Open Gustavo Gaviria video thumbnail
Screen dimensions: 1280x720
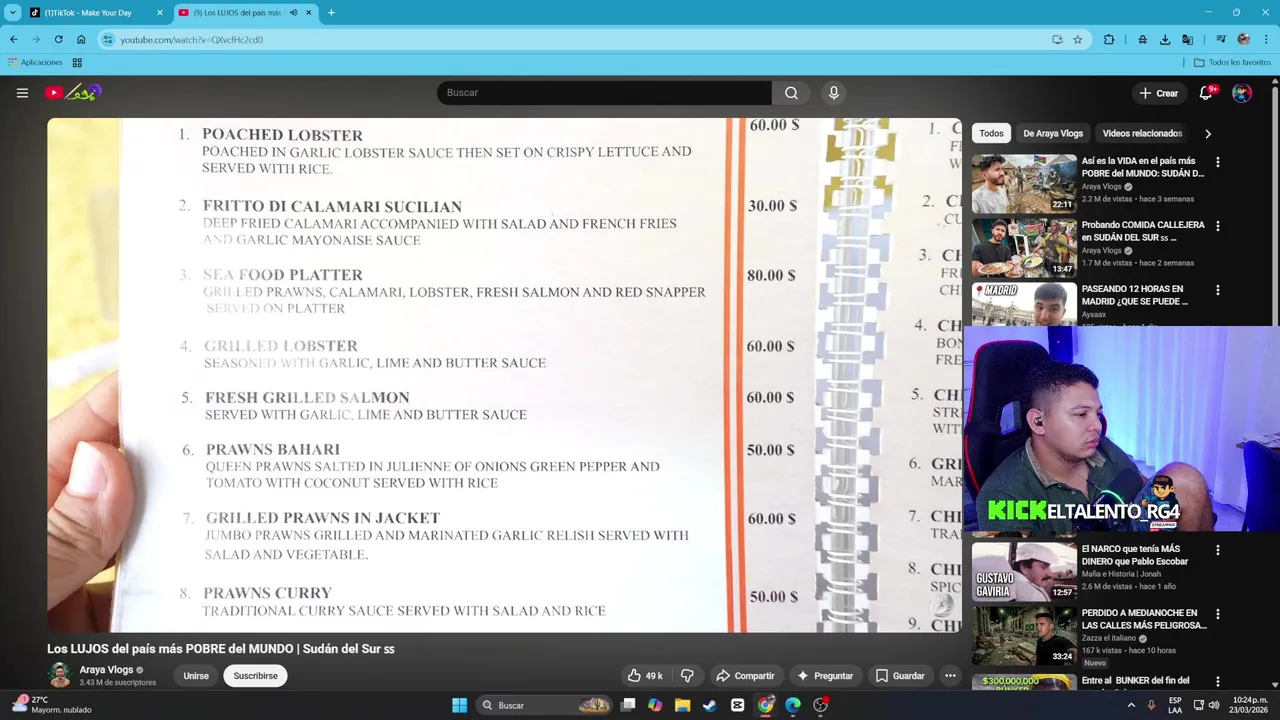[x=1024, y=571]
